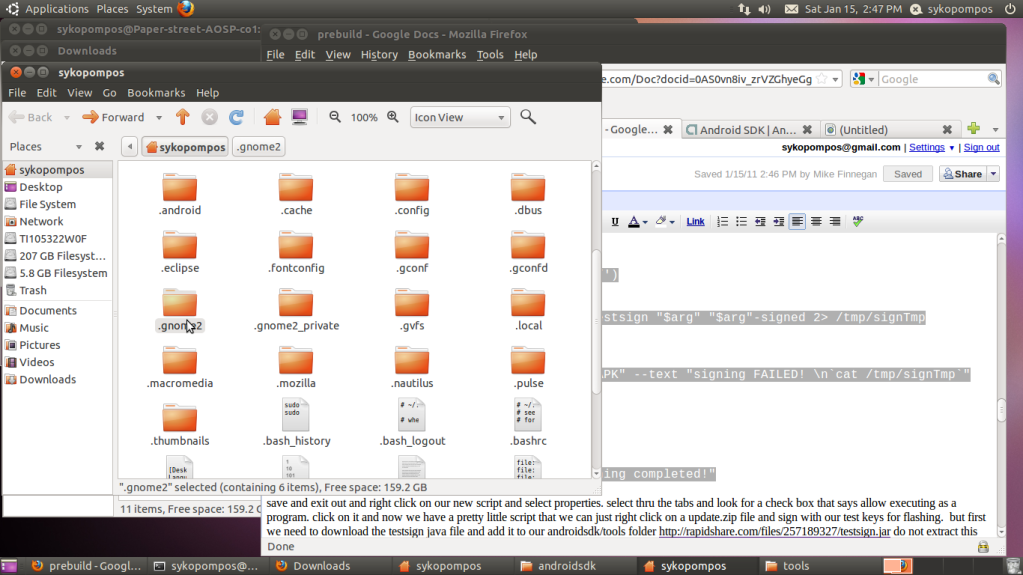
Task: Open Firefox Tools menu
Action: (x=490, y=55)
